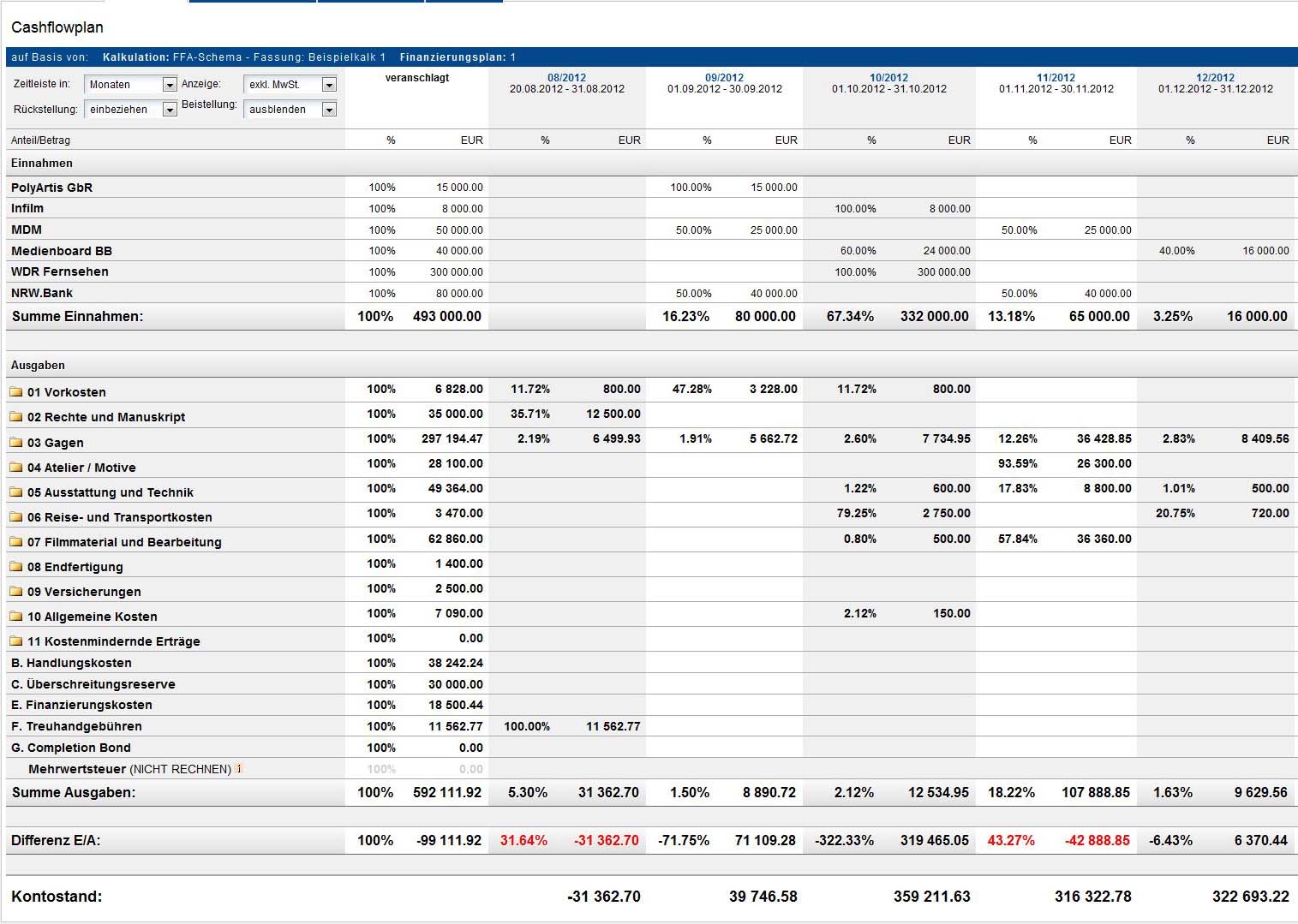
Task: Open folder icon for 05 Ausstattung und Technik
Action: pyautogui.click(x=16, y=492)
